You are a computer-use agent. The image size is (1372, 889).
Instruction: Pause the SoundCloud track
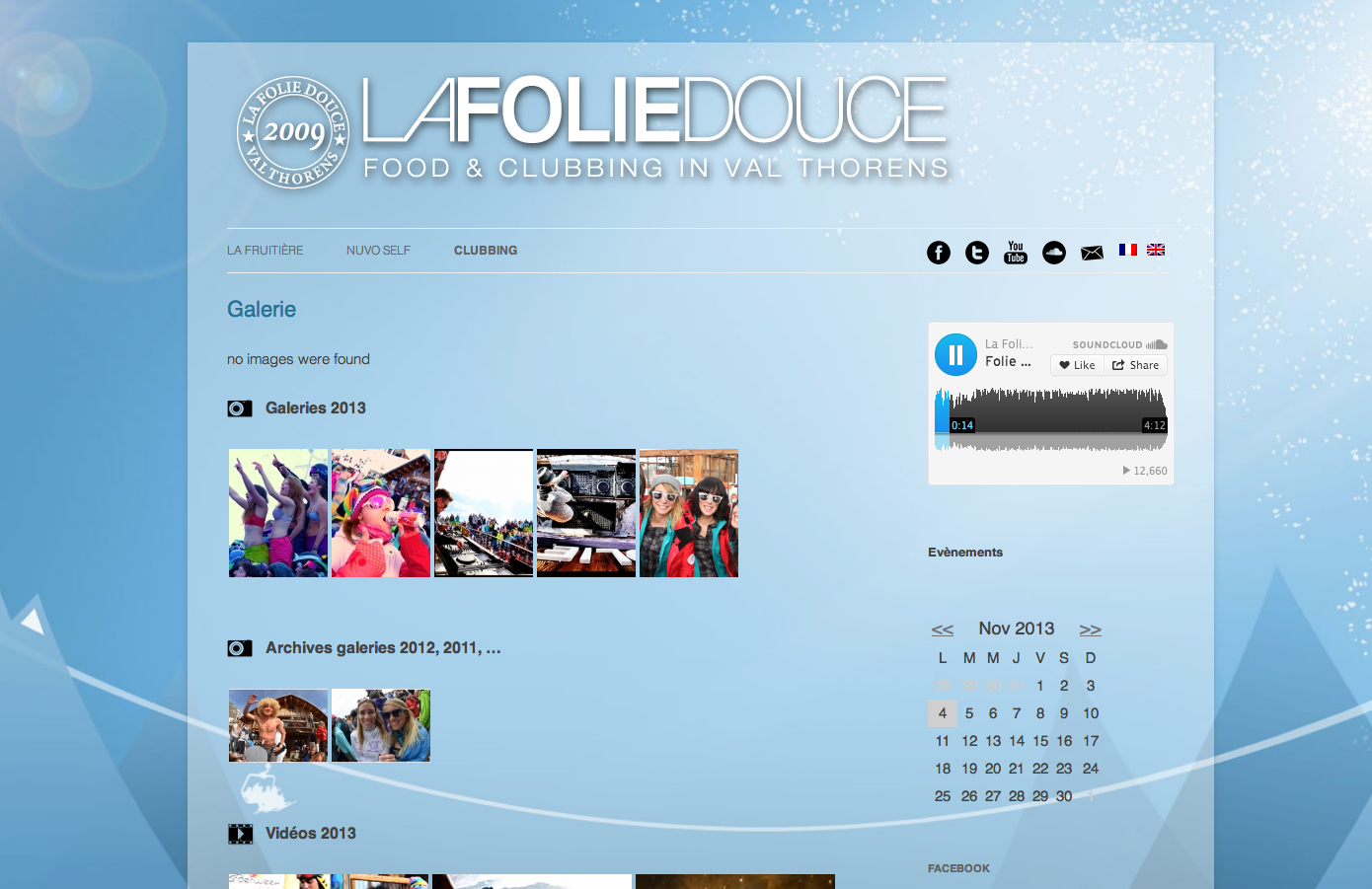coord(955,355)
